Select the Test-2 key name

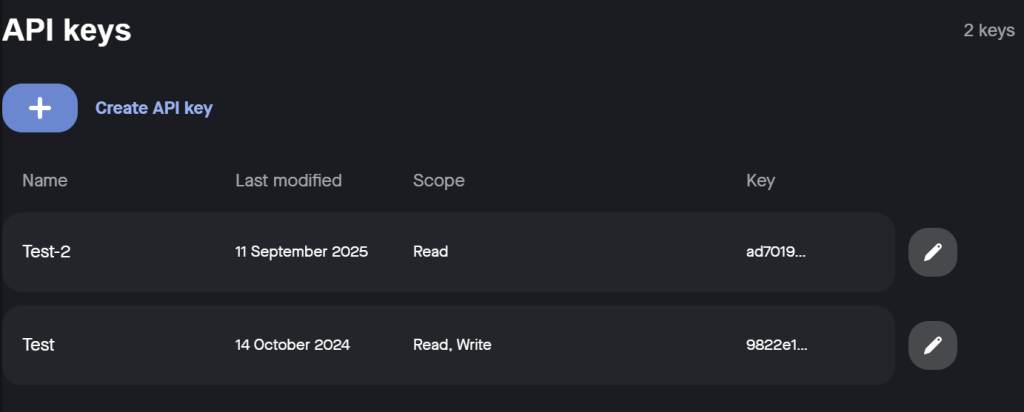[x=46, y=252]
